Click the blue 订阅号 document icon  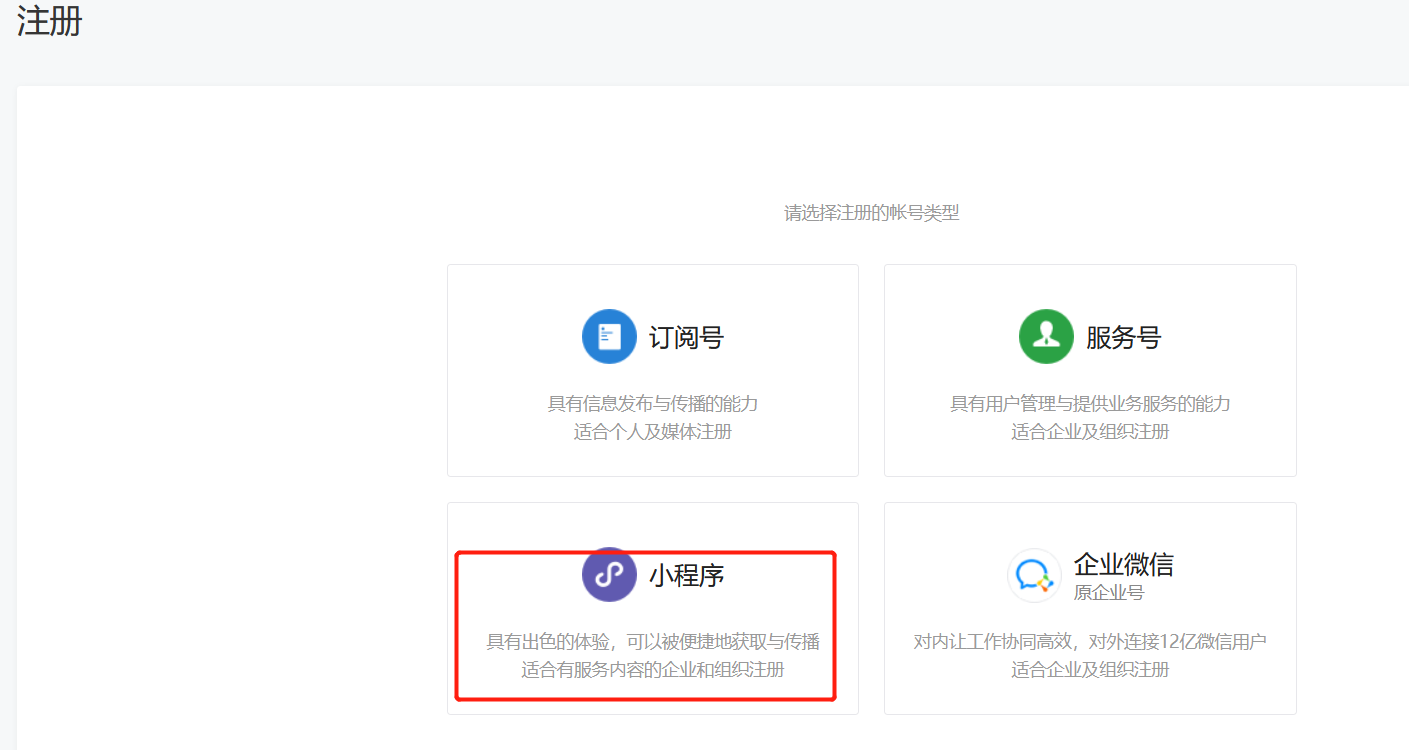pos(609,337)
